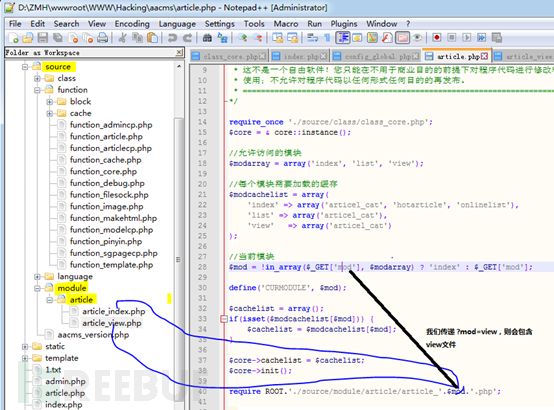Click the Playback macro icon
This screenshot has width=554, height=410.
click(466, 37)
